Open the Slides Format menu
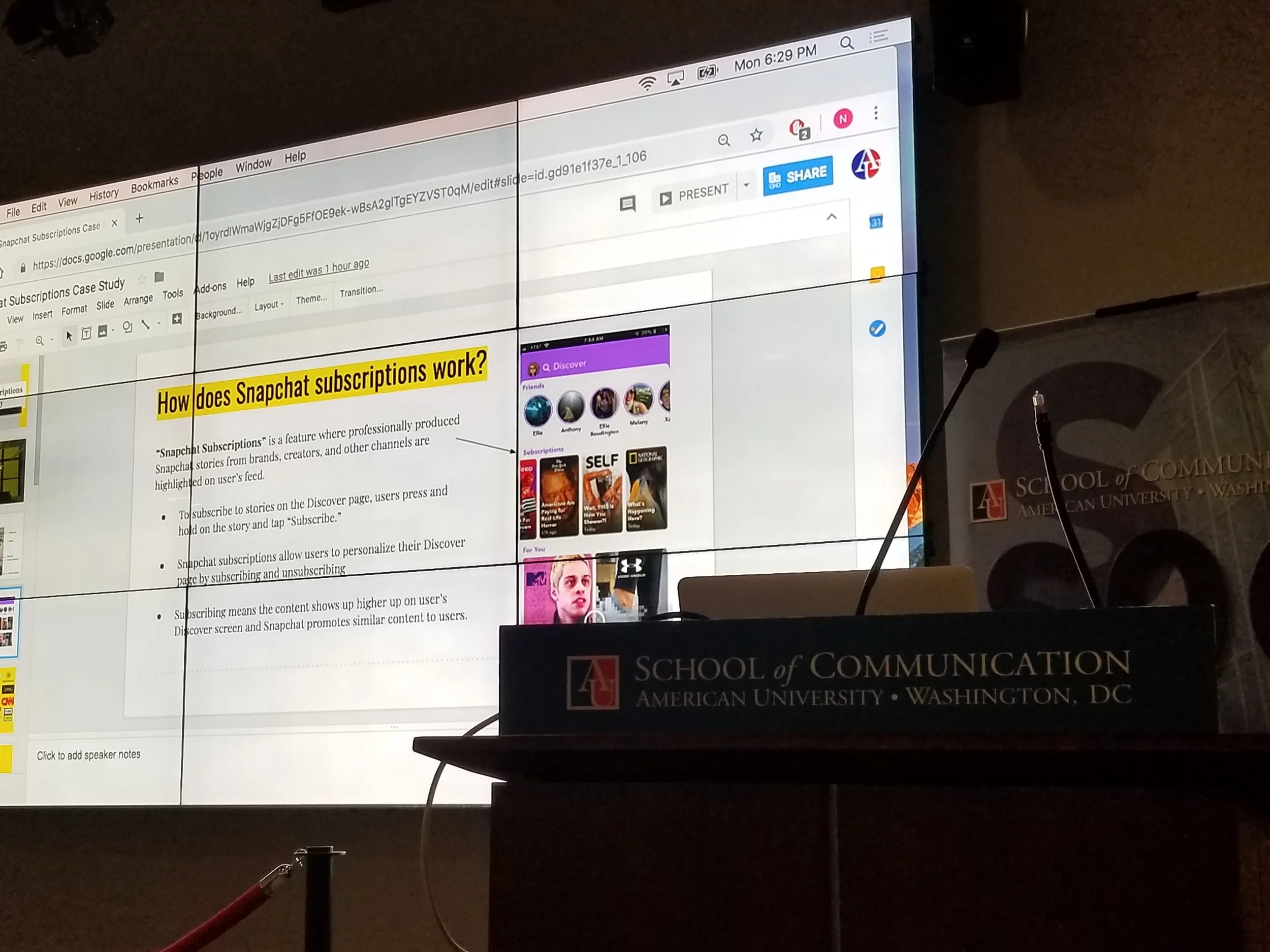This screenshot has width=1270, height=952. tap(74, 310)
